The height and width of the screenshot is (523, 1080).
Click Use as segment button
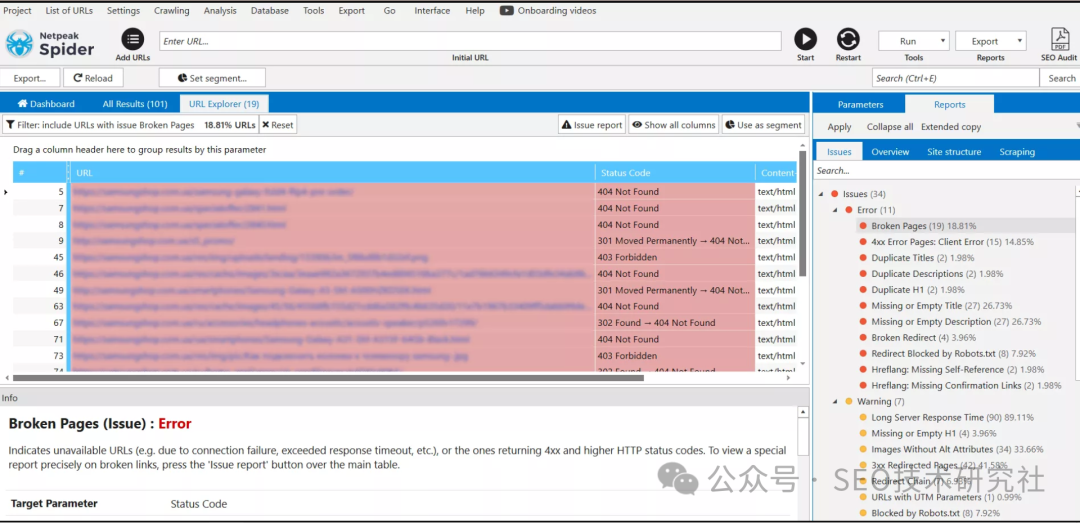click(763, 125)
